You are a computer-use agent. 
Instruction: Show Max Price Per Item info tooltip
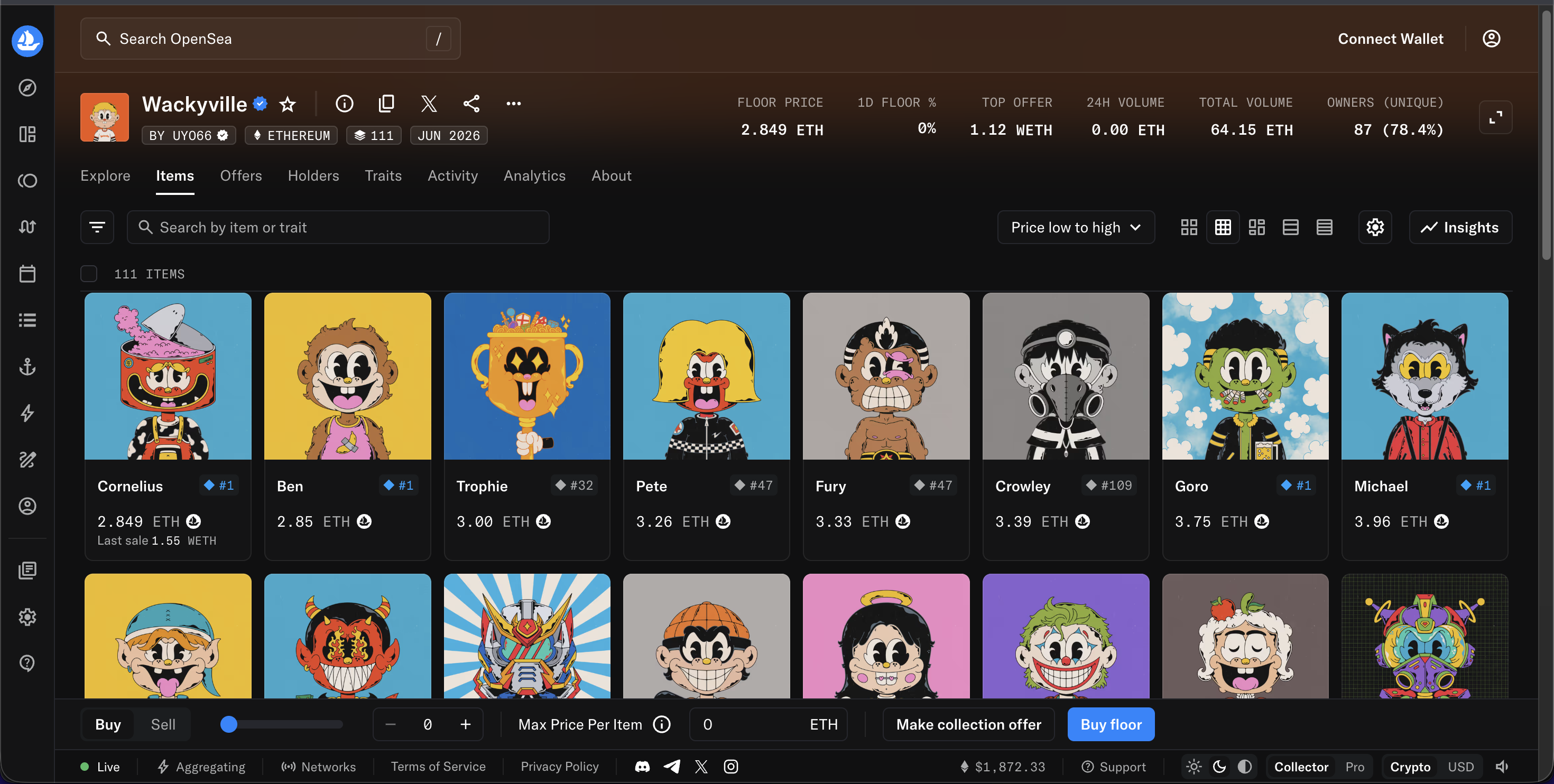click(662, 724)
